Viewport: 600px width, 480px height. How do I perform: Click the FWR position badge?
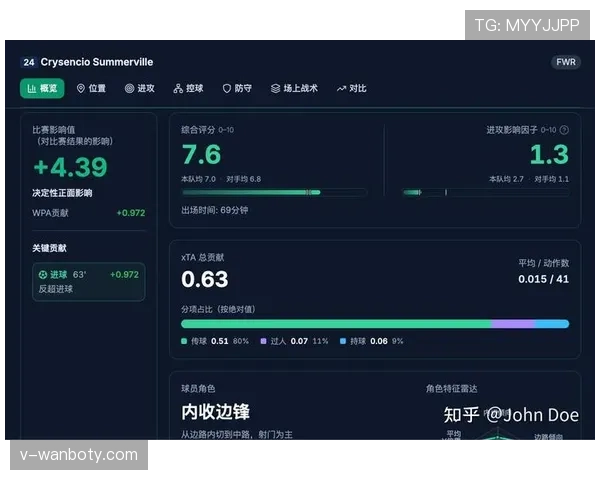(566, 62)
